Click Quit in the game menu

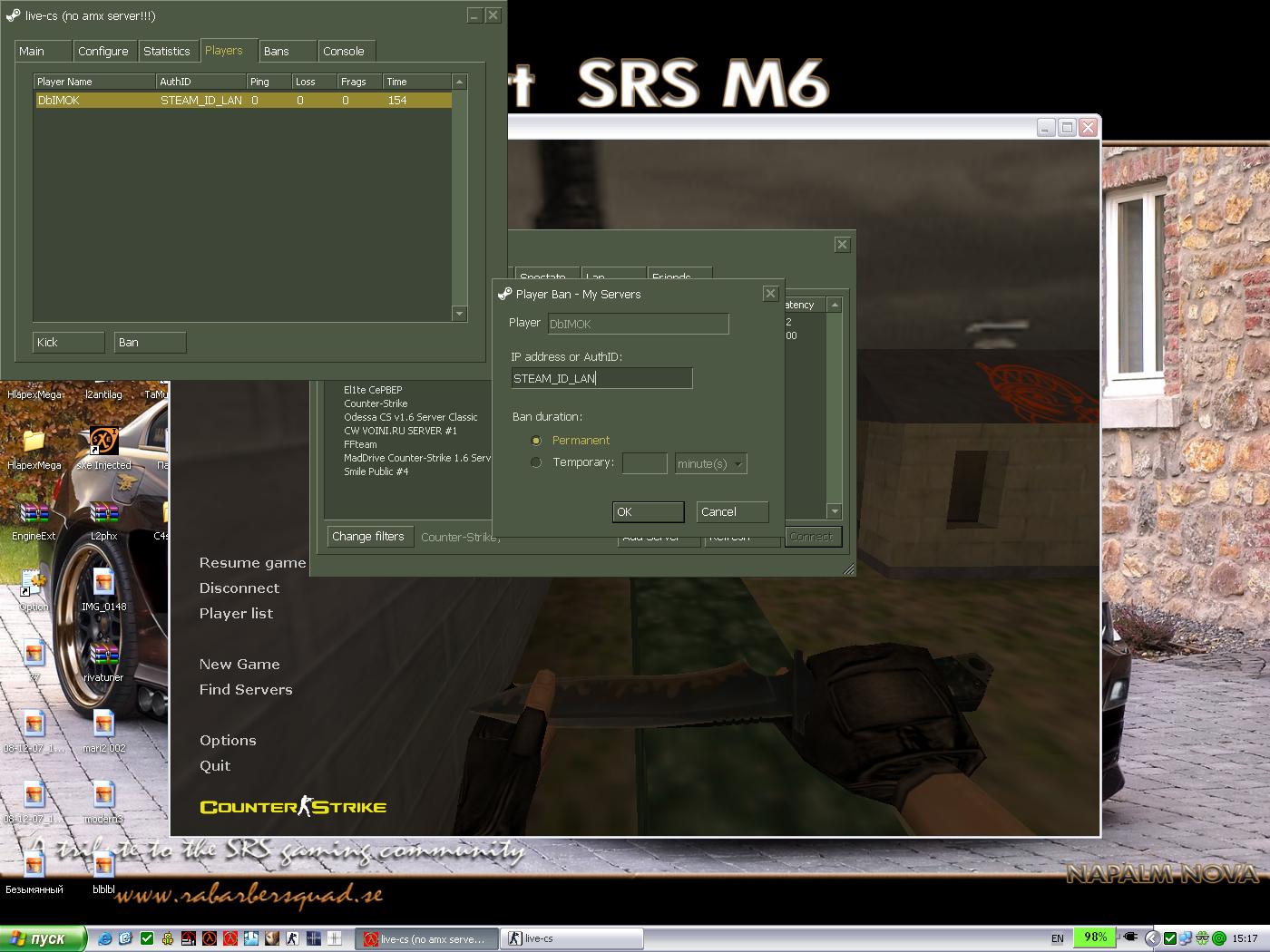tap(215, 766)
